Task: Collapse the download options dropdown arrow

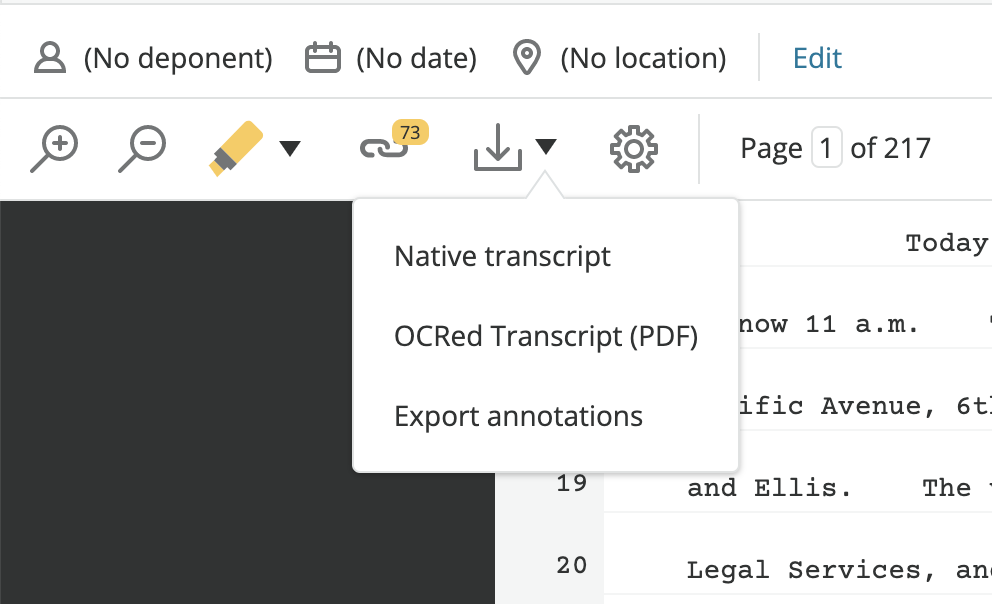Action: pos(546,147)
